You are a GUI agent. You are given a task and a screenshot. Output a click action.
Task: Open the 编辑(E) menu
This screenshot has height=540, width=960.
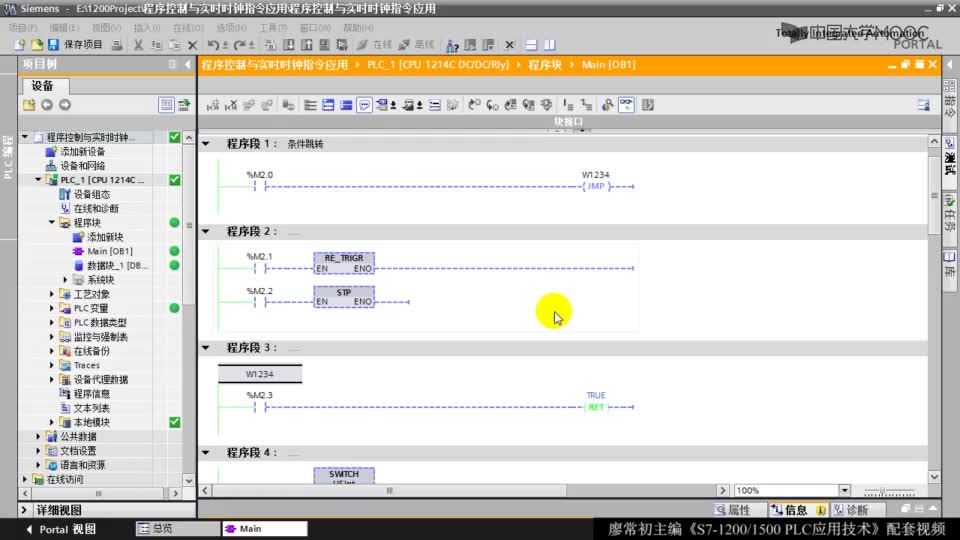pos(64,28)
